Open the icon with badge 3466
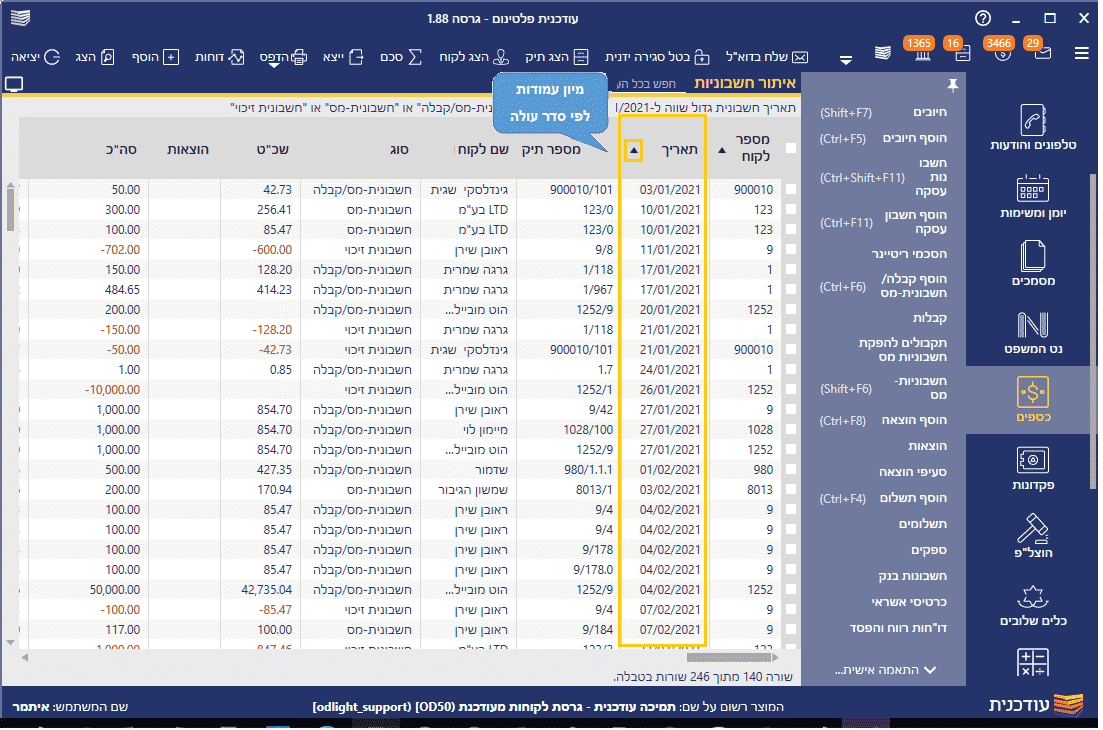 [x=1002, y=53]
